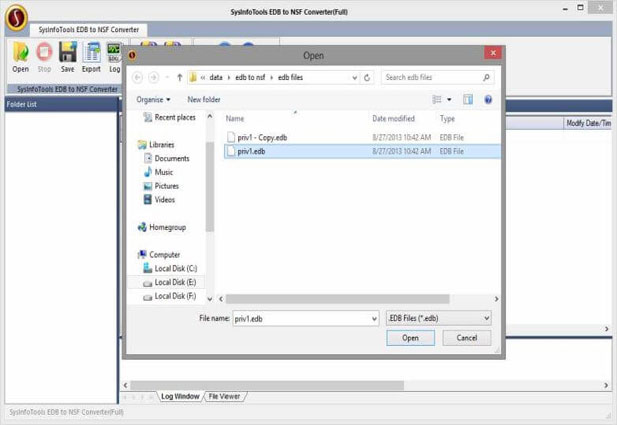Click main window bottom horizontal scrollbar
Image resolution: width=617 pixels, height=425 pixels.
click(267, 385)
